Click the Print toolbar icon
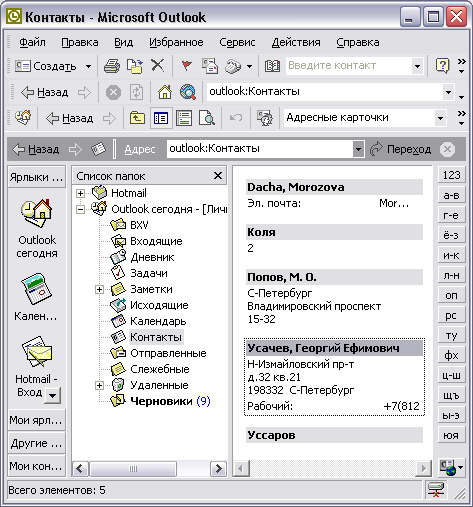This screenshot has width=473, height=507. tap(112, 66)
